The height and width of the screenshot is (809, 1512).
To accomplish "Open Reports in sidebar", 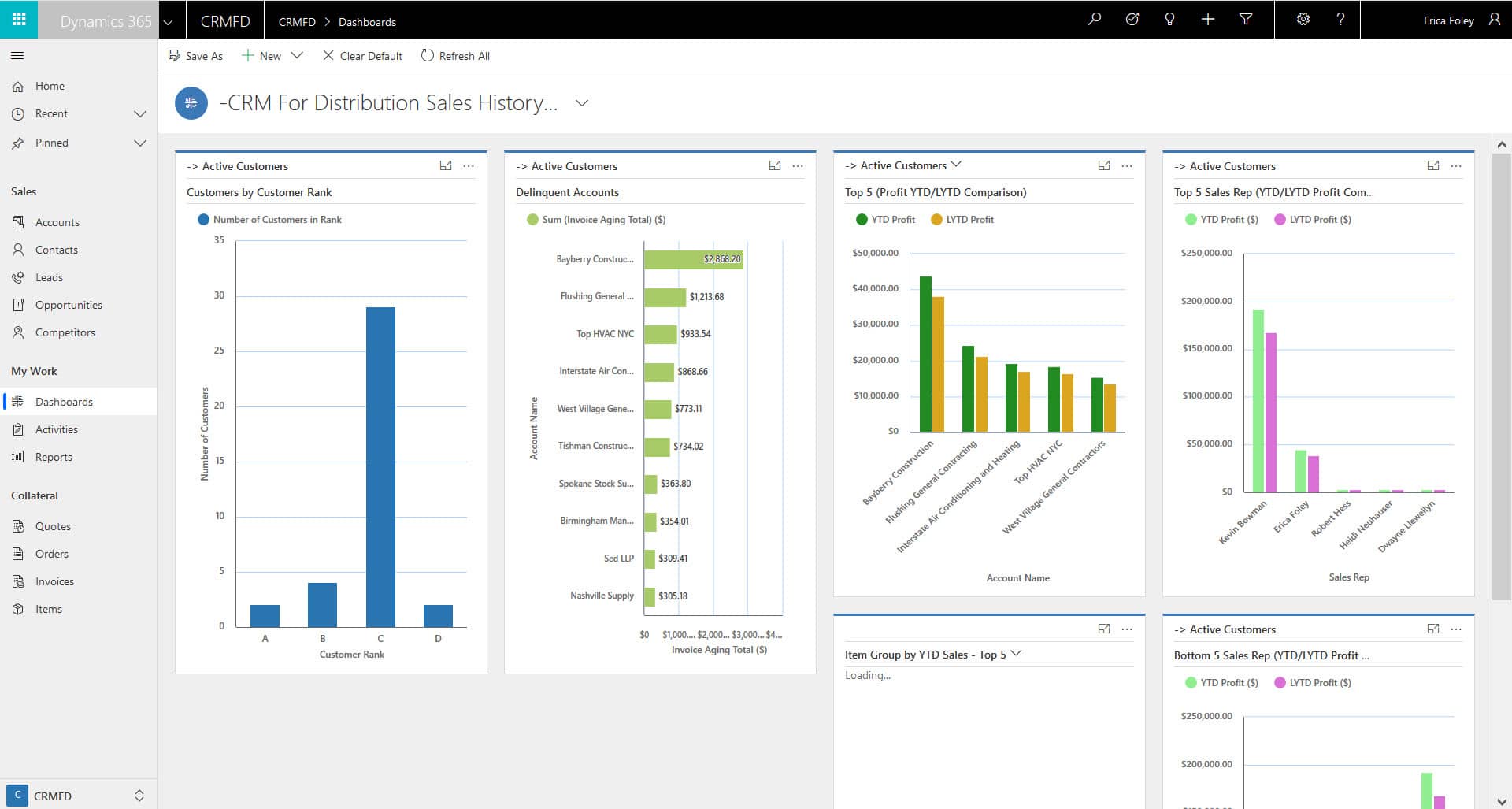I will (79, 457).
